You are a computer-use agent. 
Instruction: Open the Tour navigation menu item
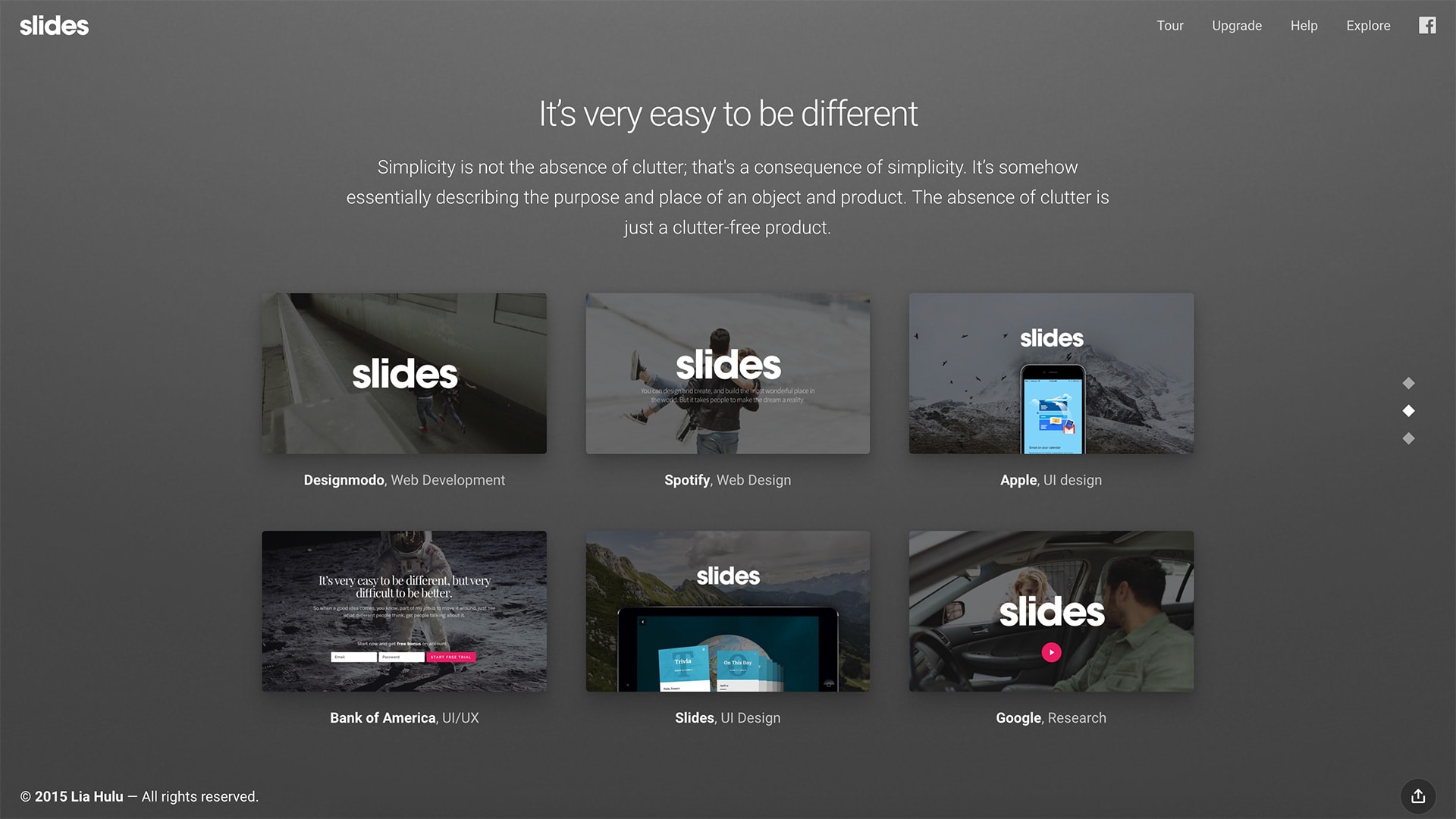click(1170, 25)
